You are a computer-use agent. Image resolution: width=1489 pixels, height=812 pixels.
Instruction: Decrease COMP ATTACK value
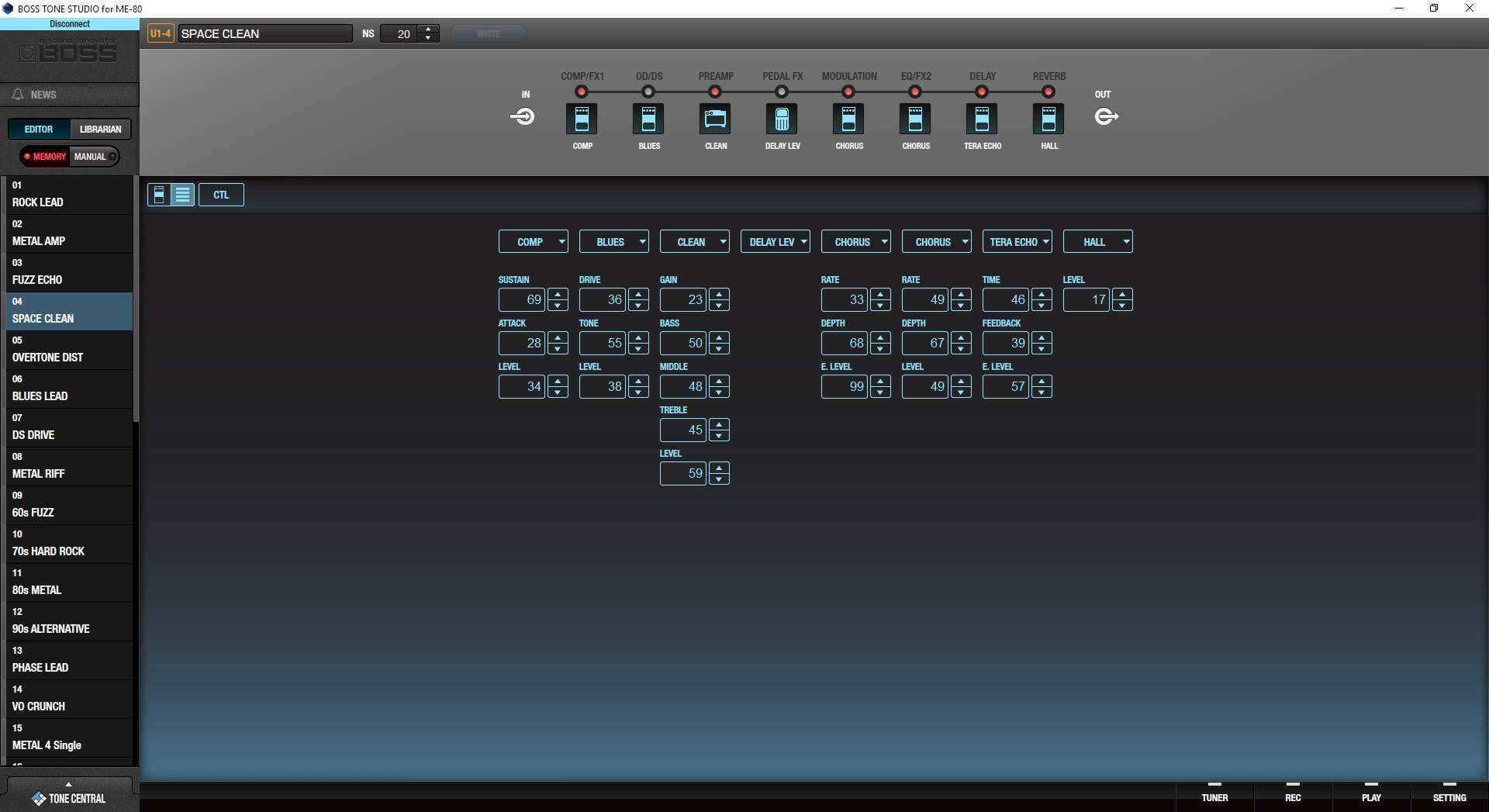tap(558, 348)
